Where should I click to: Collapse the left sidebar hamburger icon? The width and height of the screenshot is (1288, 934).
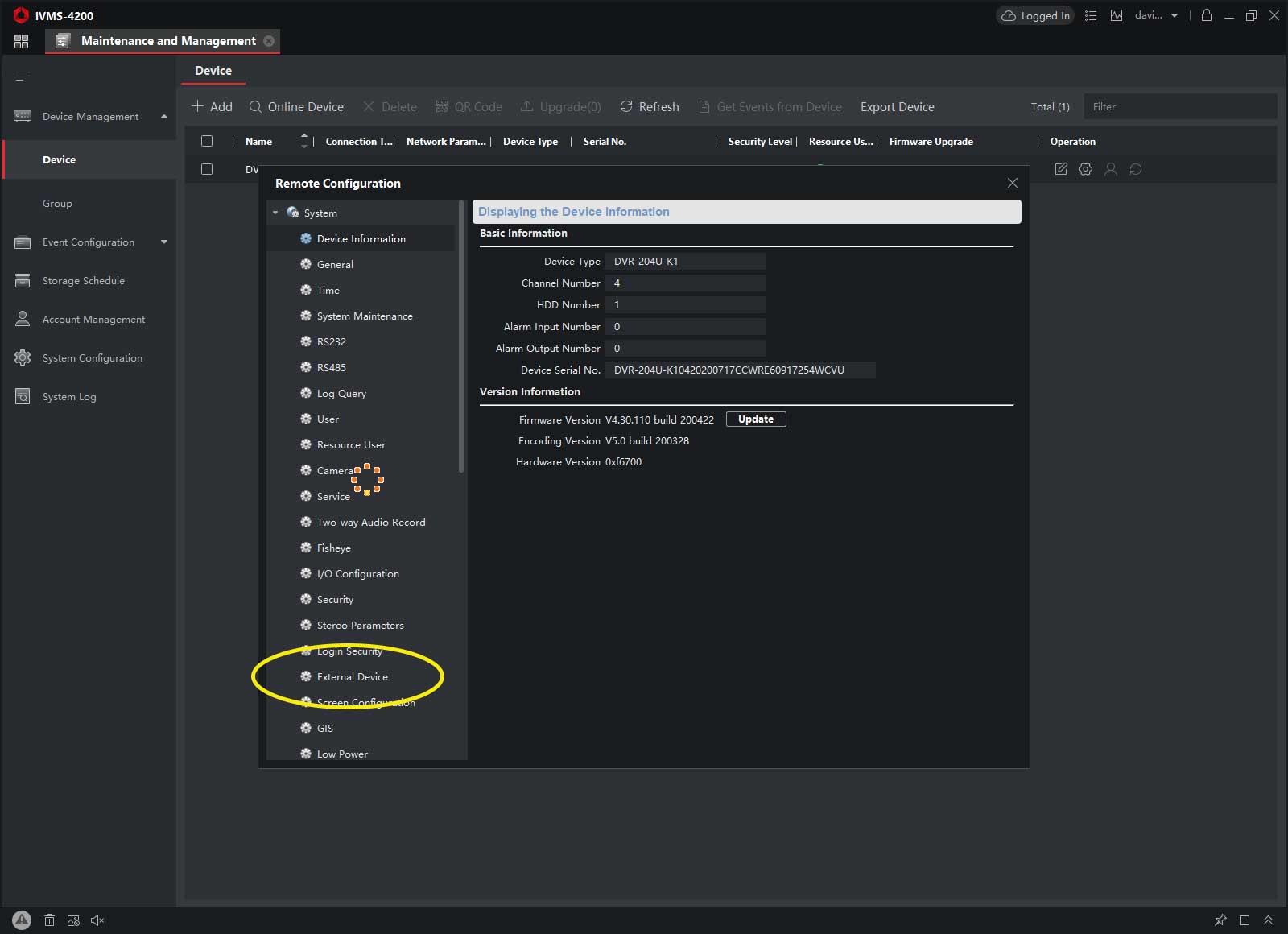[x=22, y=76]
